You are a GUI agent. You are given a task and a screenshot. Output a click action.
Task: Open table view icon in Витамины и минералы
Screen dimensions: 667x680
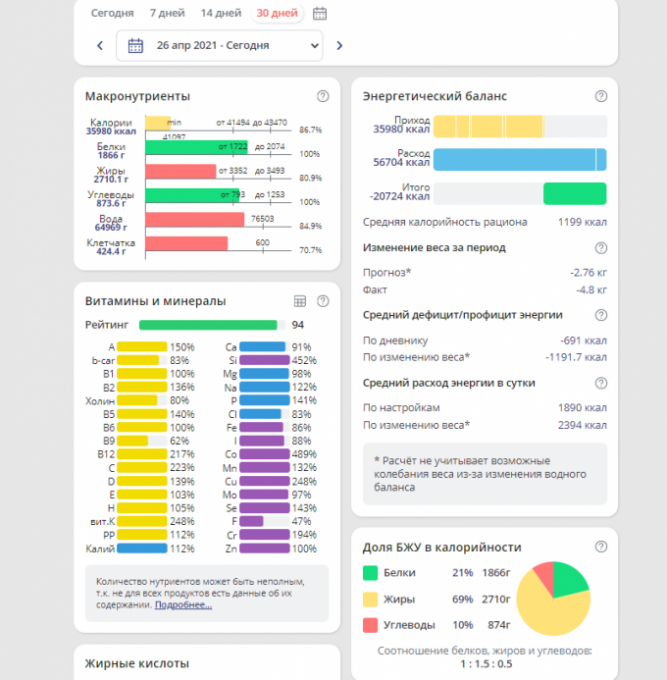pos(299,301)
